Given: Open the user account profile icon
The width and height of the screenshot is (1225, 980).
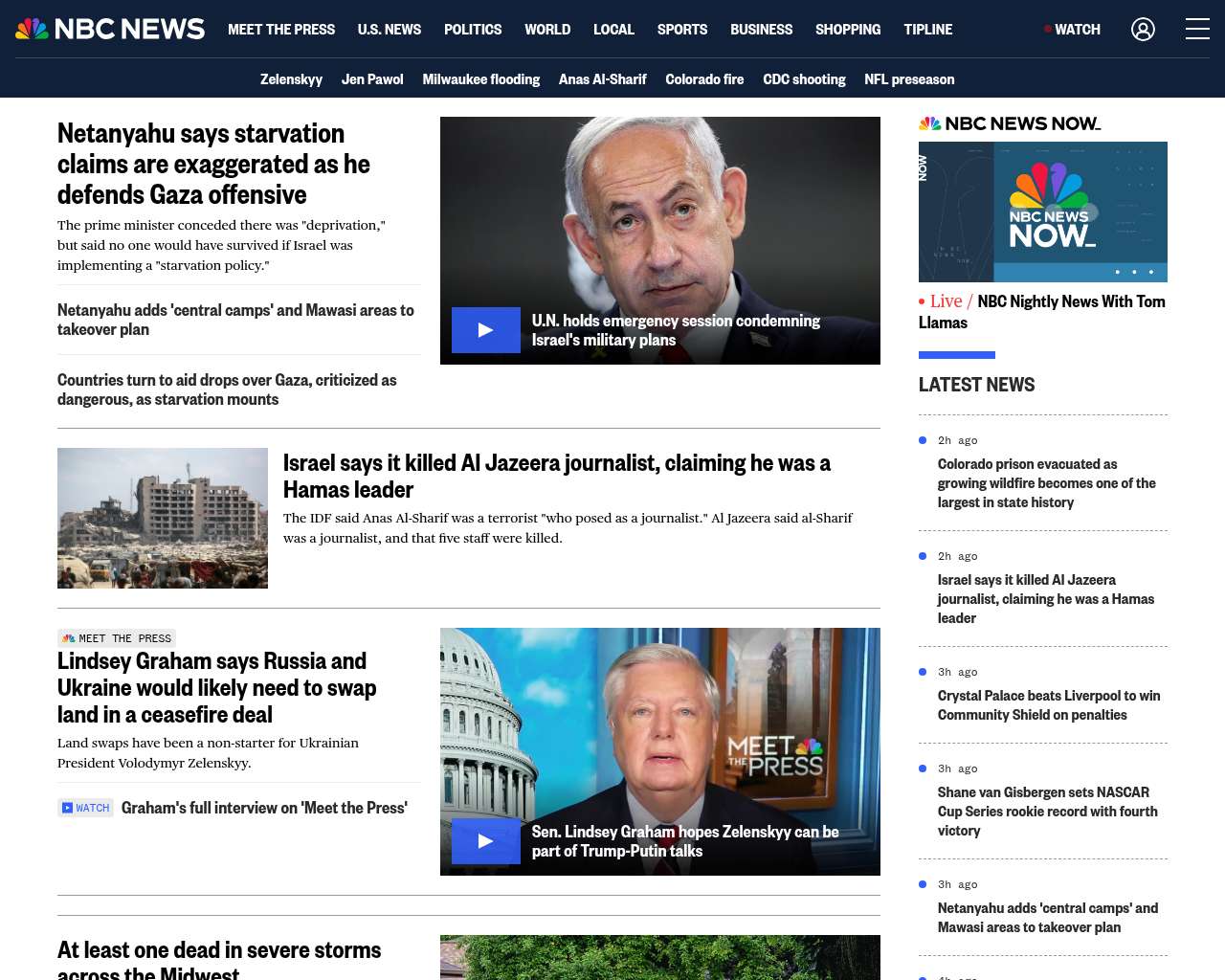Looking at the screenshot, I should tap(1143, 29).
